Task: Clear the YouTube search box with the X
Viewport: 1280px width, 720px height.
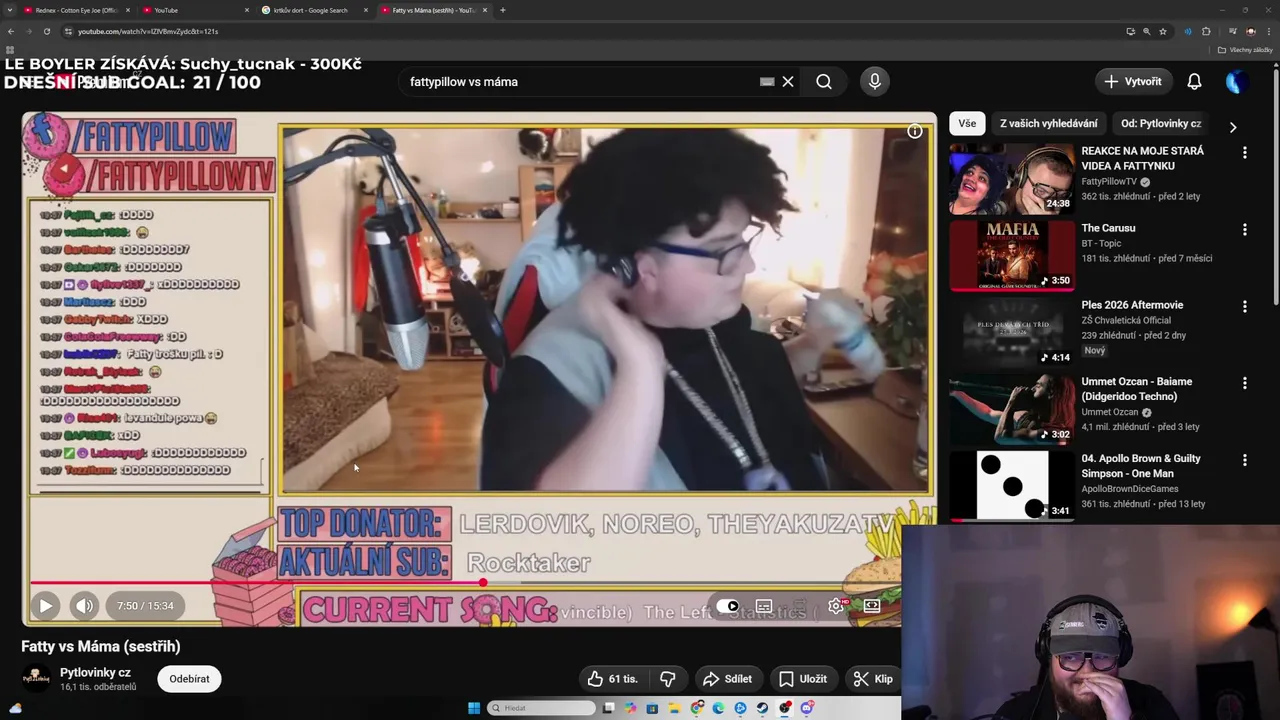Action: click(x=788, y=82)
